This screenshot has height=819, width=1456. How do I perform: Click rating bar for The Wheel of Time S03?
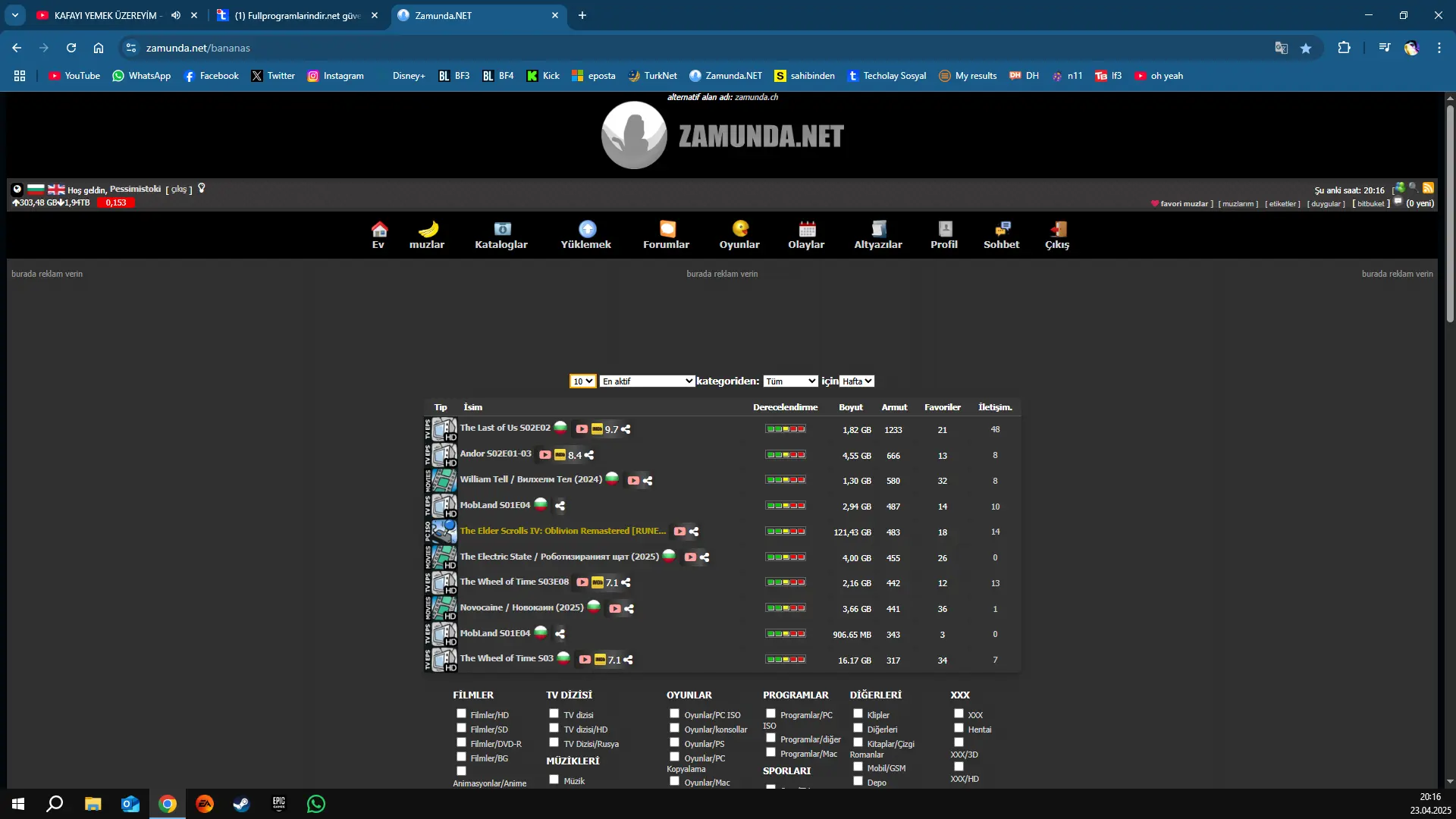[786, 660]
